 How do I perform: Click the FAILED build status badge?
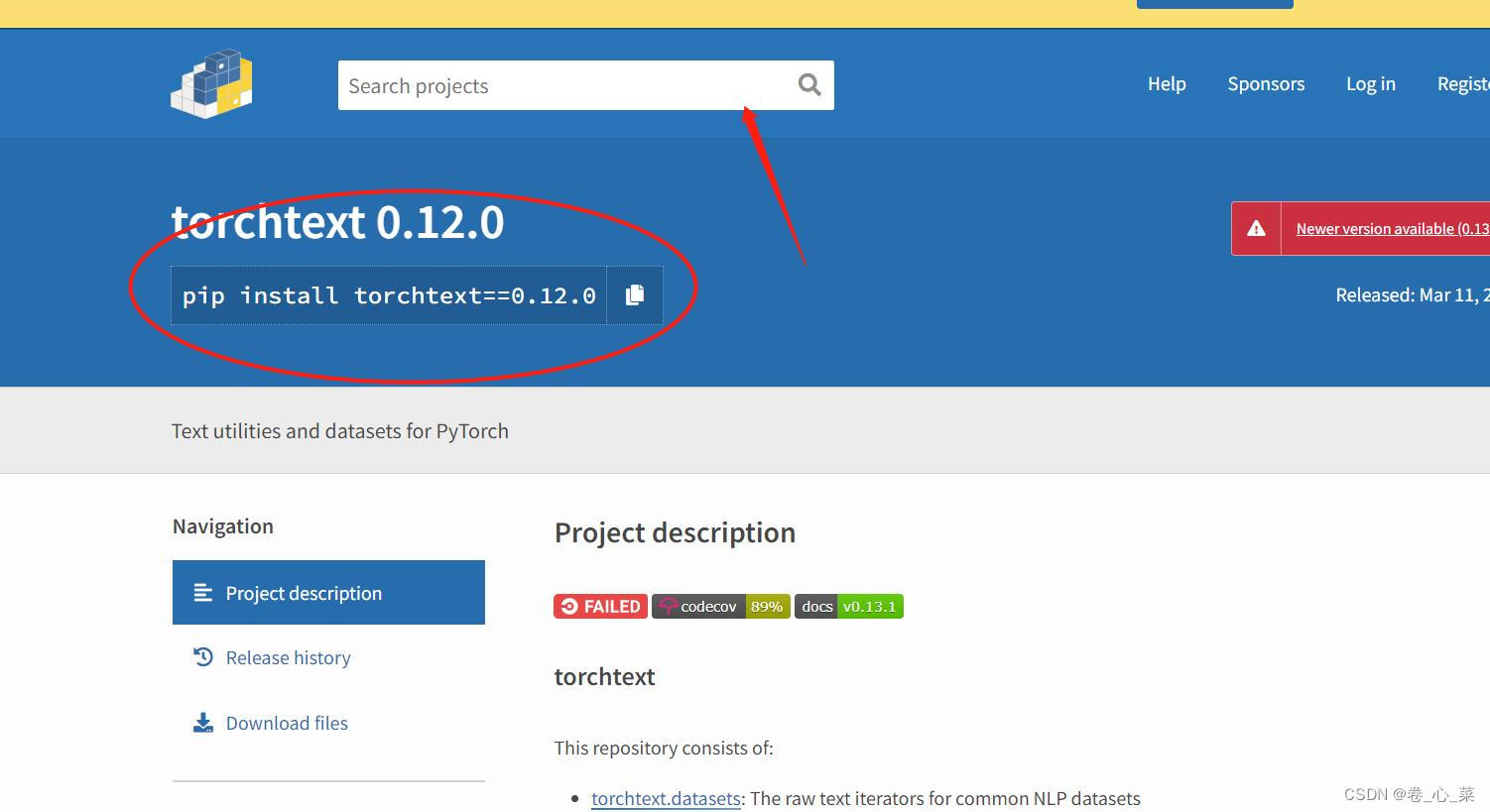tap(600, 607)
